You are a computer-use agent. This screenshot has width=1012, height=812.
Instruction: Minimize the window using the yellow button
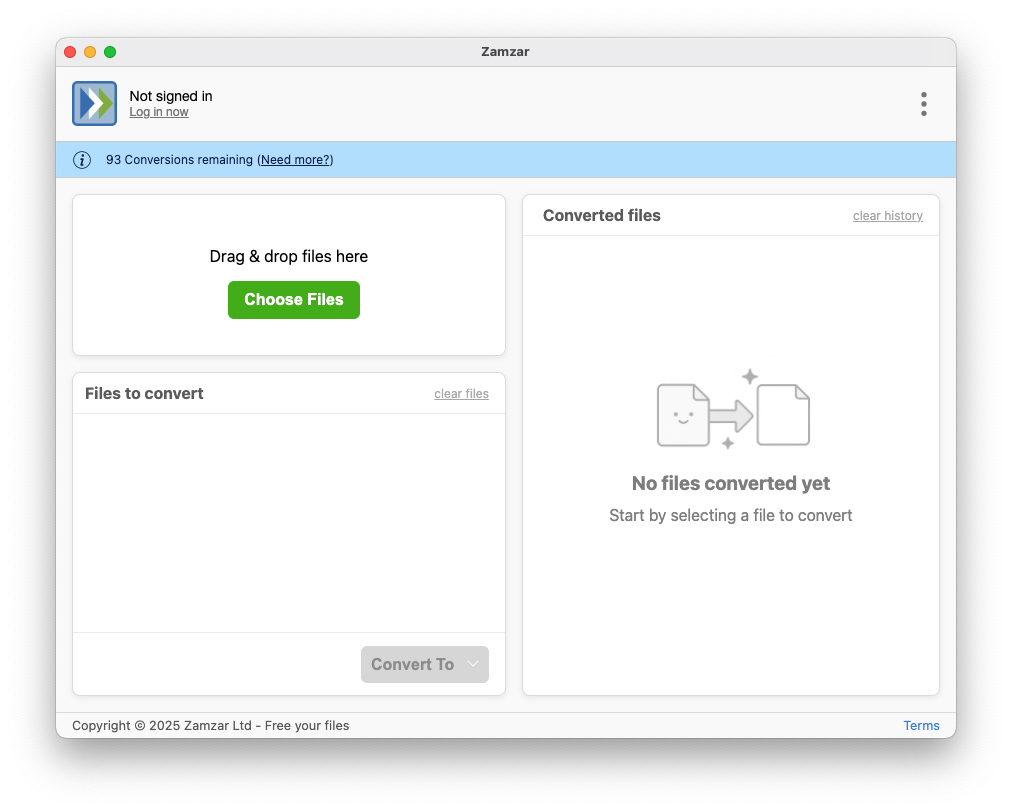point(90,52)
